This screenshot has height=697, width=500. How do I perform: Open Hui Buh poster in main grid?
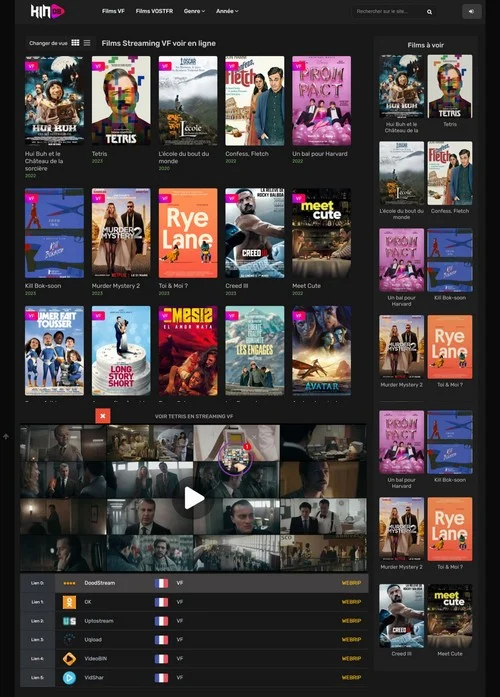pos(54,100)
